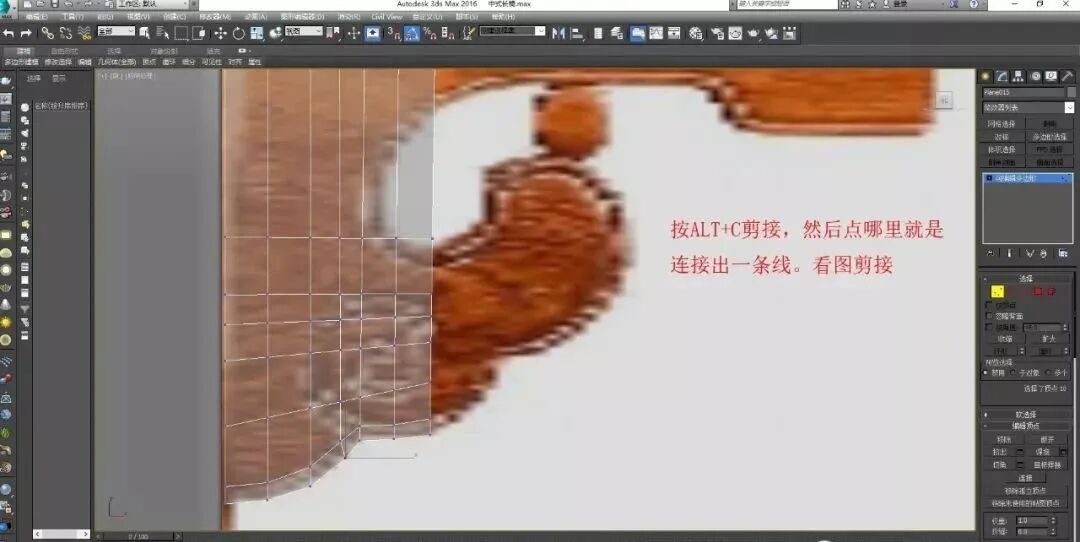Click the Mirror tool icon

click(559, 32)
